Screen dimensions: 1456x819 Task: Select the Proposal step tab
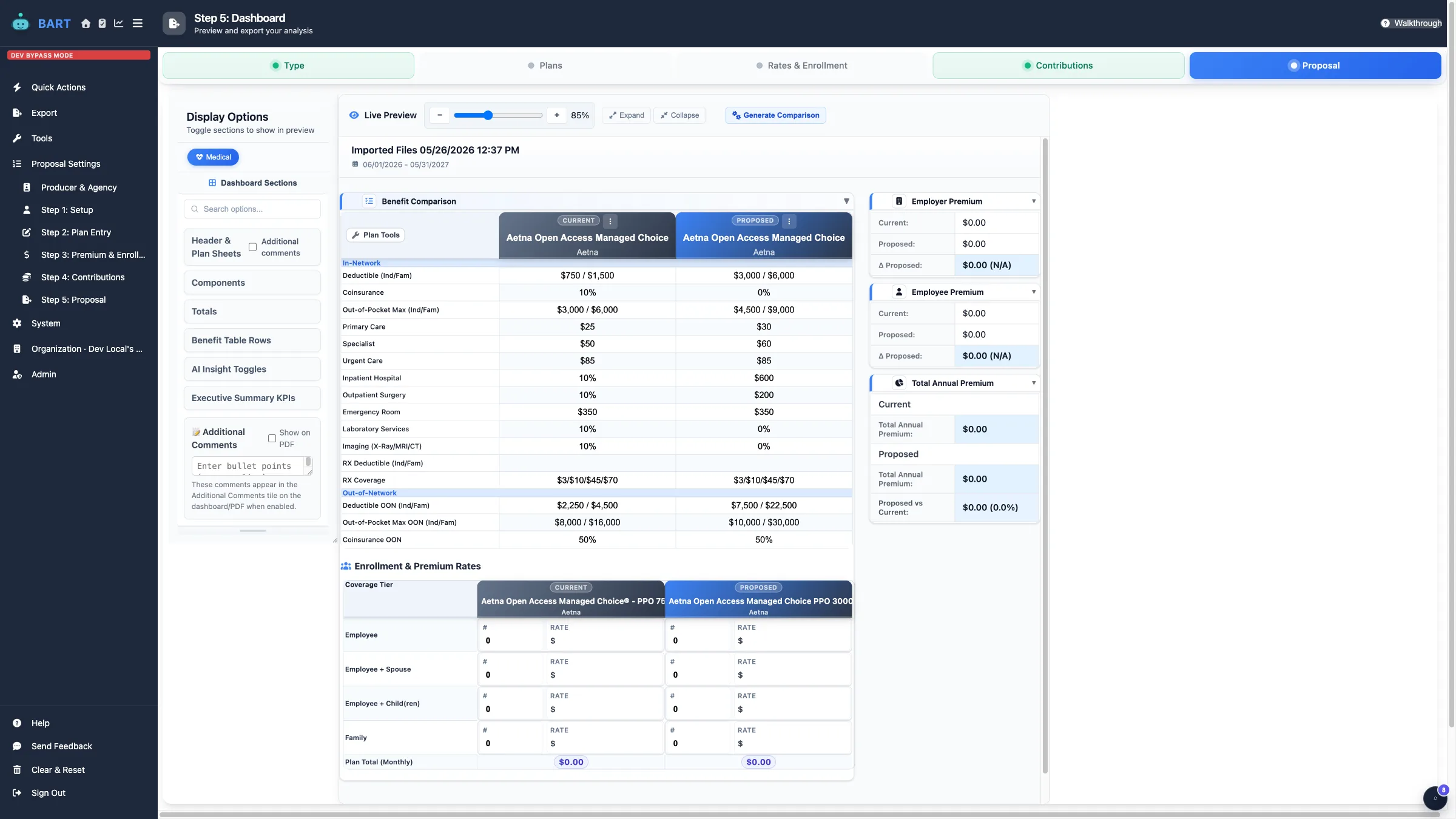click(1315, 66)
